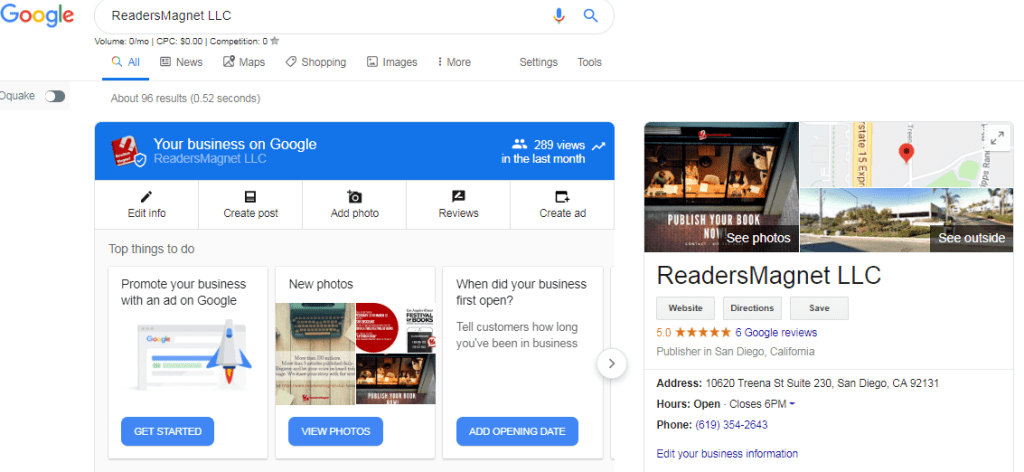1024x472 pixels.
Task: Click the VIEW PHOTOS button
Action: point(336,432)
